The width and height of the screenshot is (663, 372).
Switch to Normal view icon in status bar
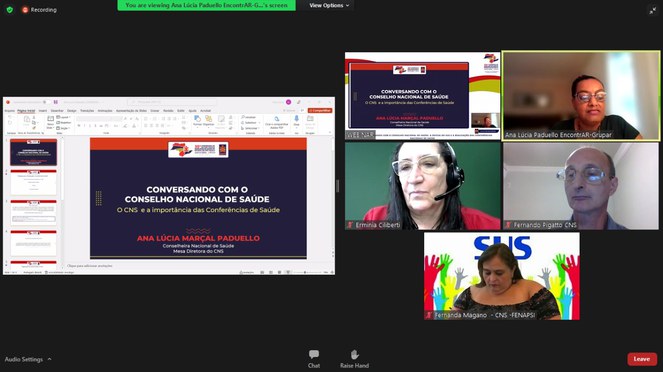pos(262,272)
